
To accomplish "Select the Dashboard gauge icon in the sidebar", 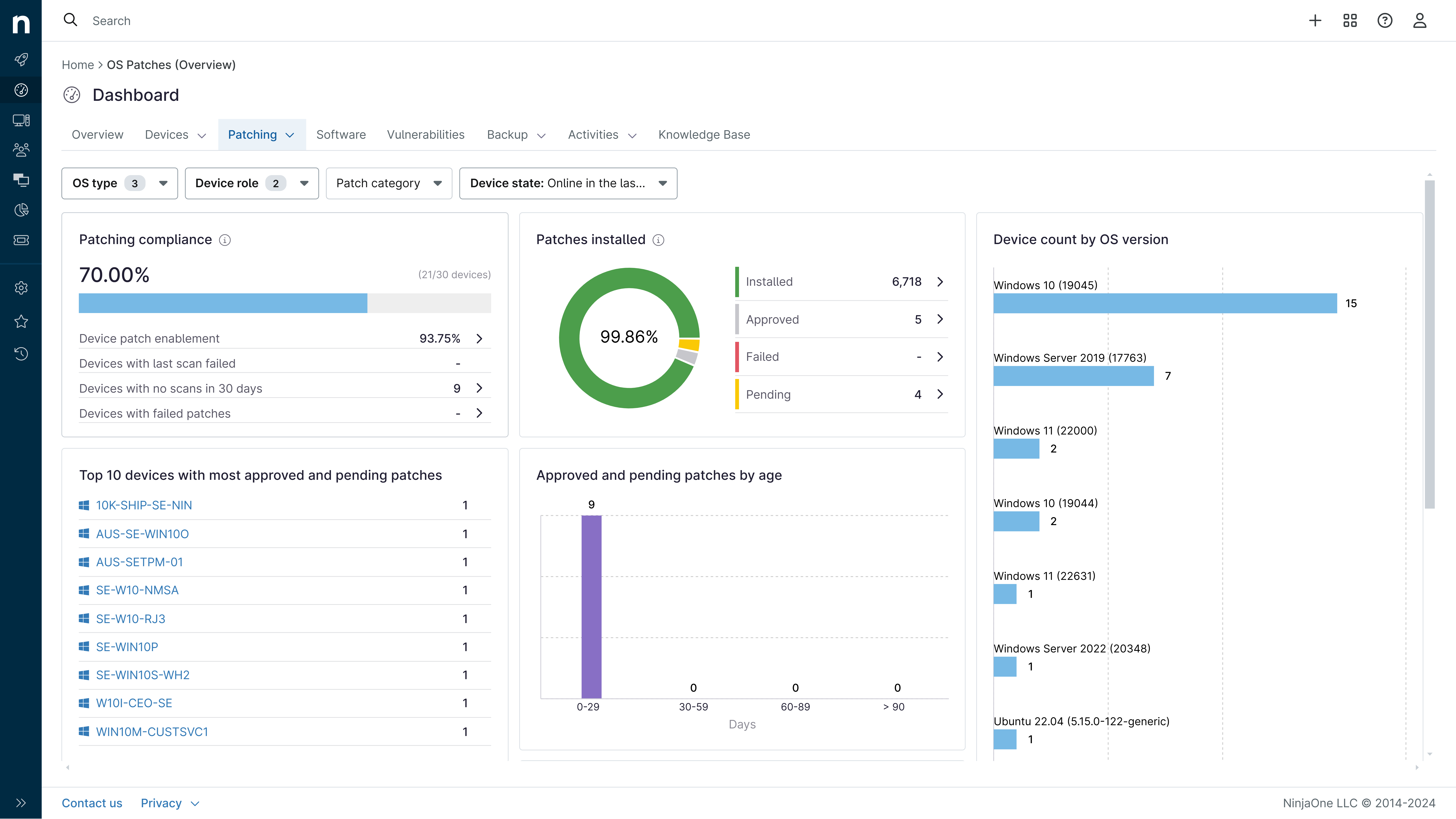I will [x=21, y=89].
